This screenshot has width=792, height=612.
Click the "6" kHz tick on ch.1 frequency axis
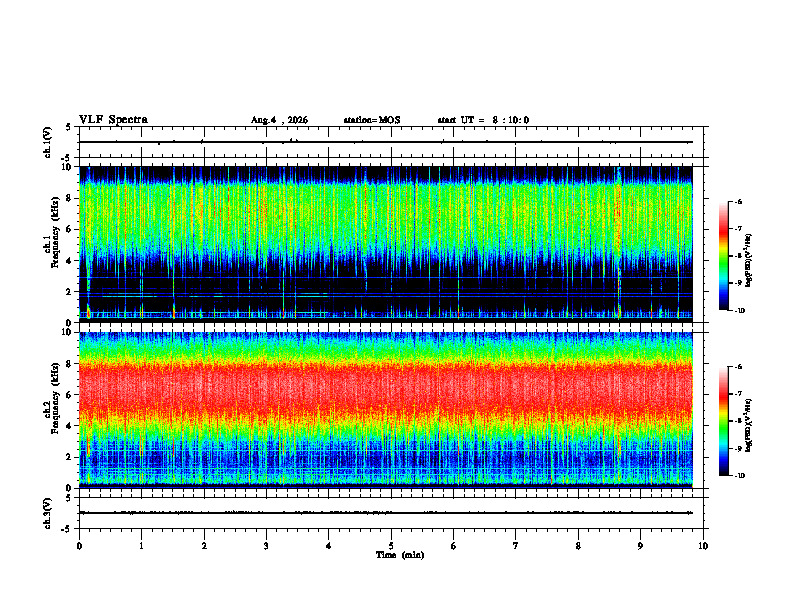point(70,229)
